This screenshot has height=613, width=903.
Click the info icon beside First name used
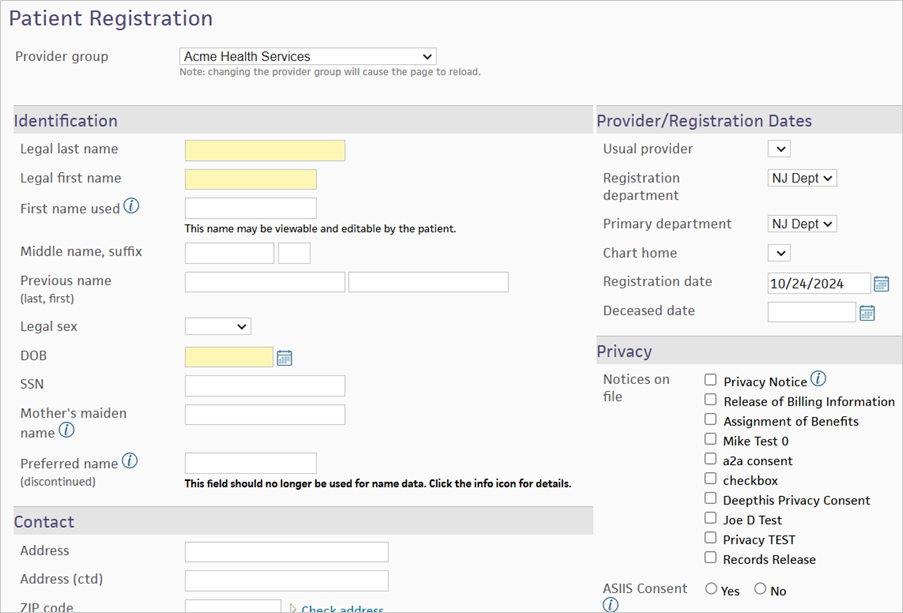point(131,206)
